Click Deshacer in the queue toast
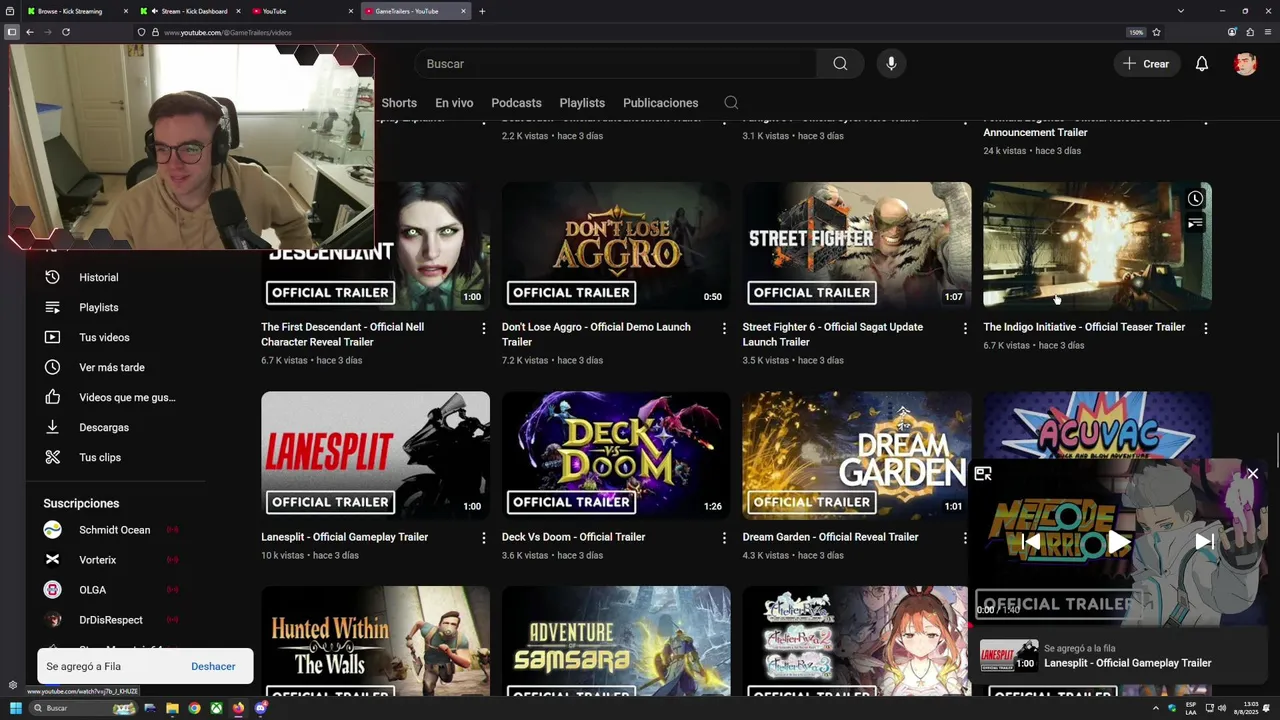 (213, 667)
